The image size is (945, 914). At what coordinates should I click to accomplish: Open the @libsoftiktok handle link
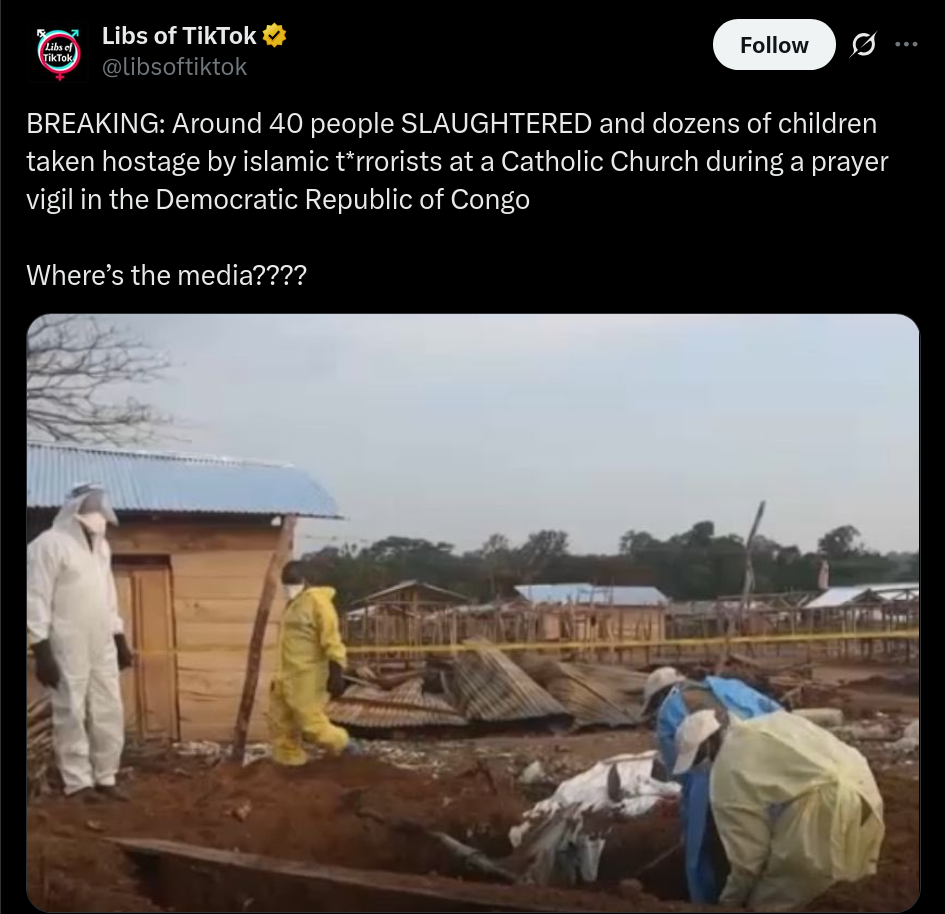click(x=174, y=67)
